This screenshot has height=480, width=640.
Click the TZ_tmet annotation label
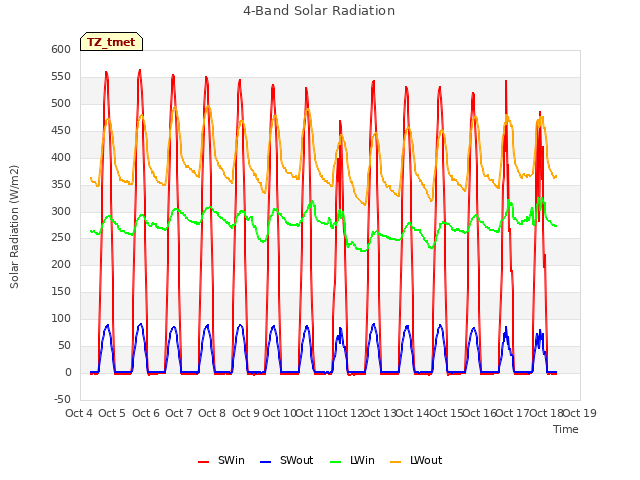coord(111,42)
